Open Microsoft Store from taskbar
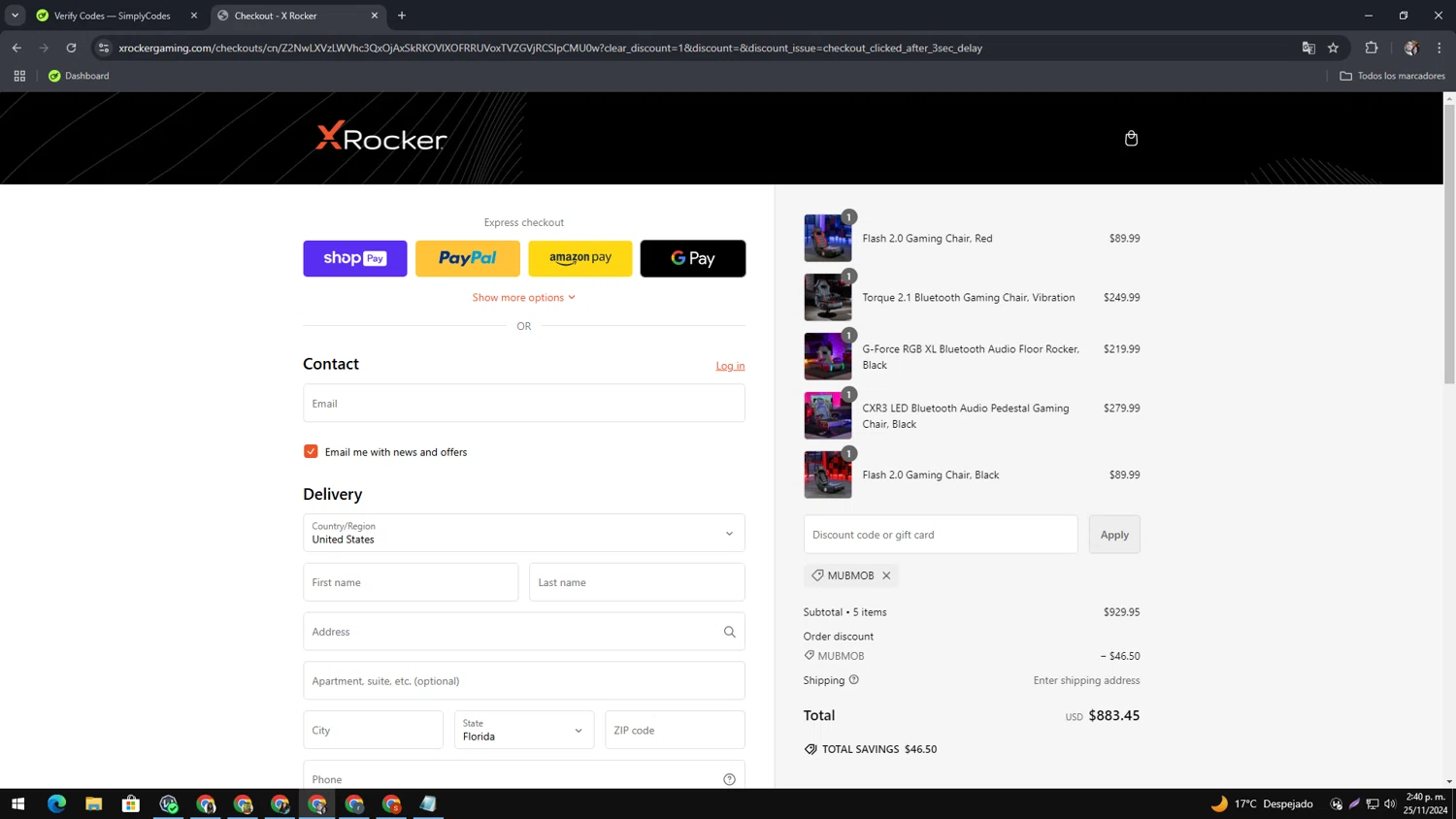This screenshot has width=1456, height=819. (x=131, y=803)
